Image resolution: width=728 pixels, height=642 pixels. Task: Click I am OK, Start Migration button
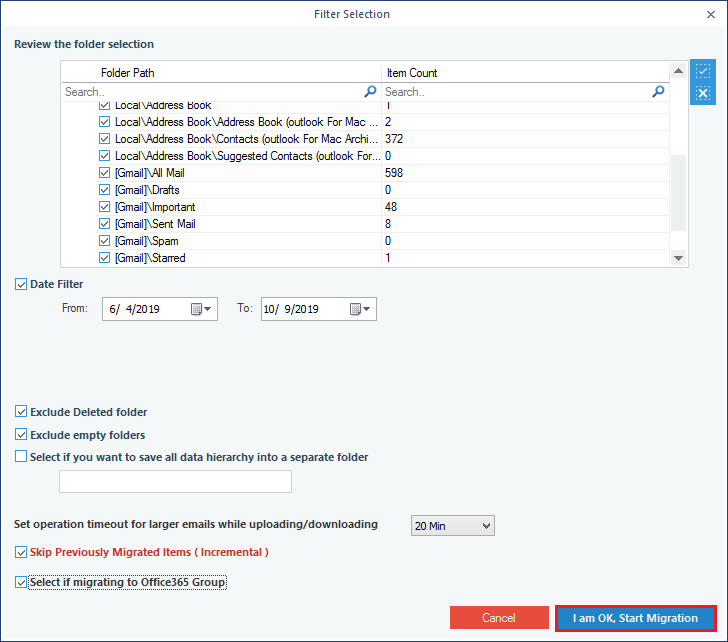[635, 618]
